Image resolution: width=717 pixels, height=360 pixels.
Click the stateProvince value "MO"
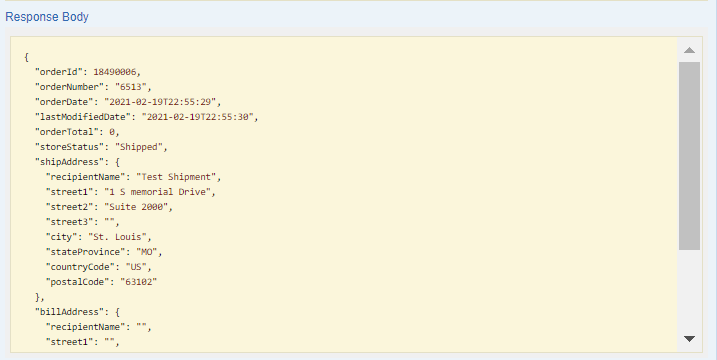point(146,252)
